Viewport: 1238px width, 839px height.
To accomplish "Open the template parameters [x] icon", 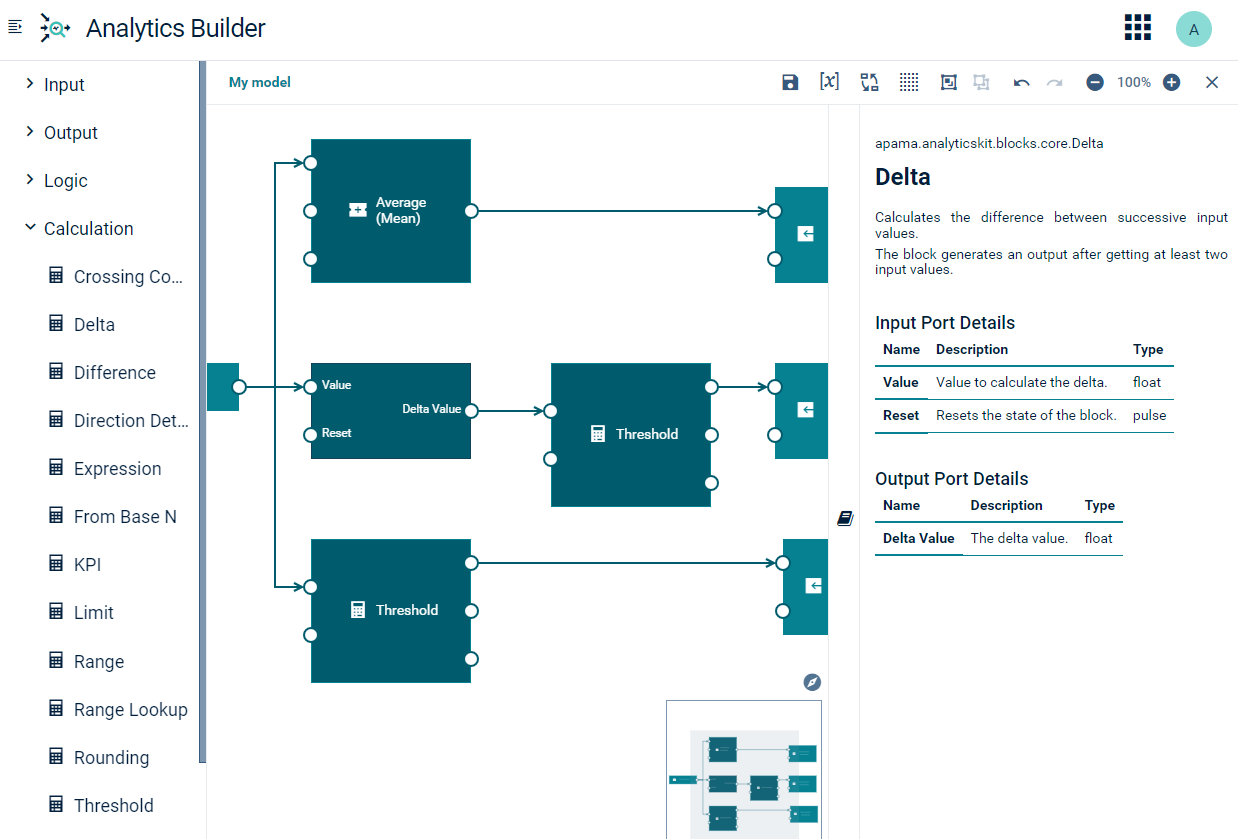I will click(x=829, y=82).
